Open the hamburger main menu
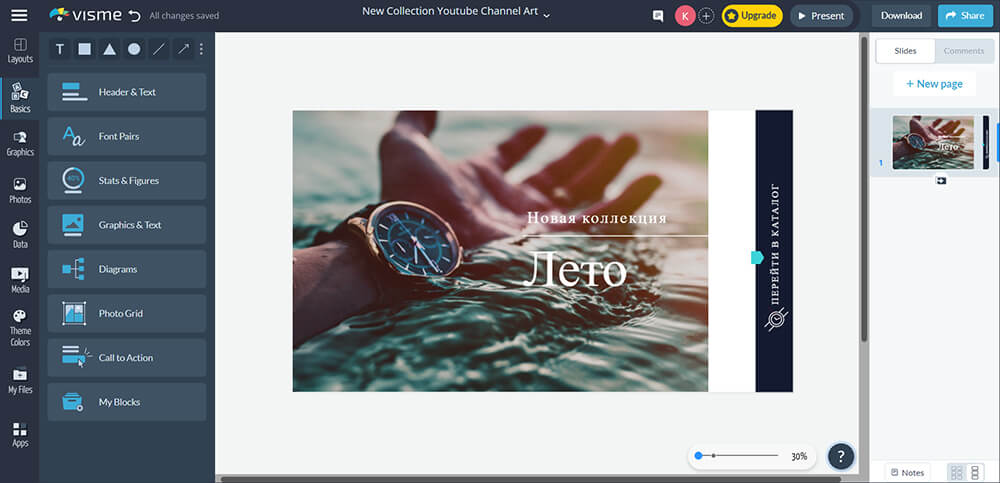 pos(19,15)
